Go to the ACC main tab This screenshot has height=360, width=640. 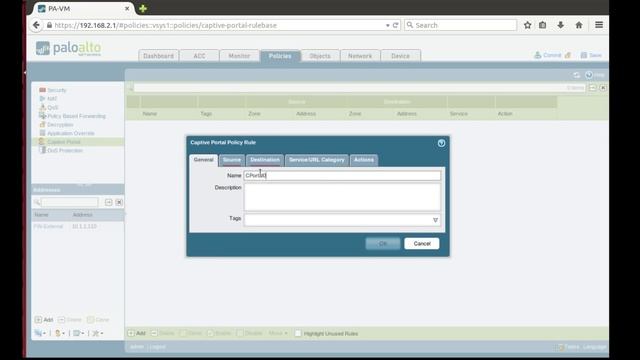(x=199, y=56)
